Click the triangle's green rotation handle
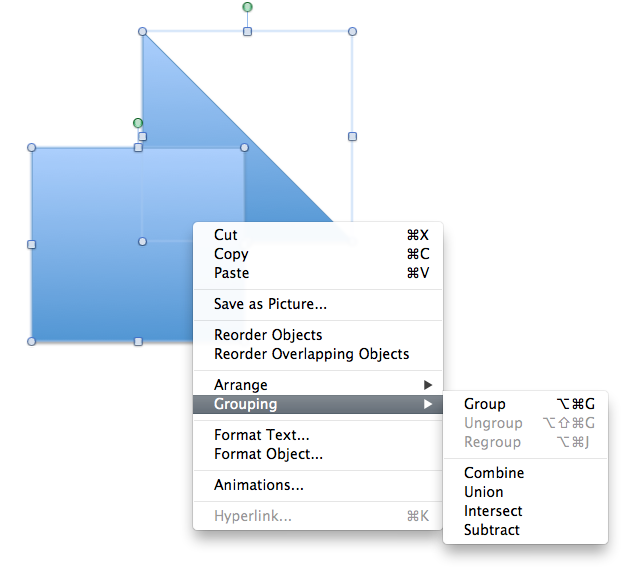Screen dimensions: 629x567 pyautogui.click(x=247, y=7)
